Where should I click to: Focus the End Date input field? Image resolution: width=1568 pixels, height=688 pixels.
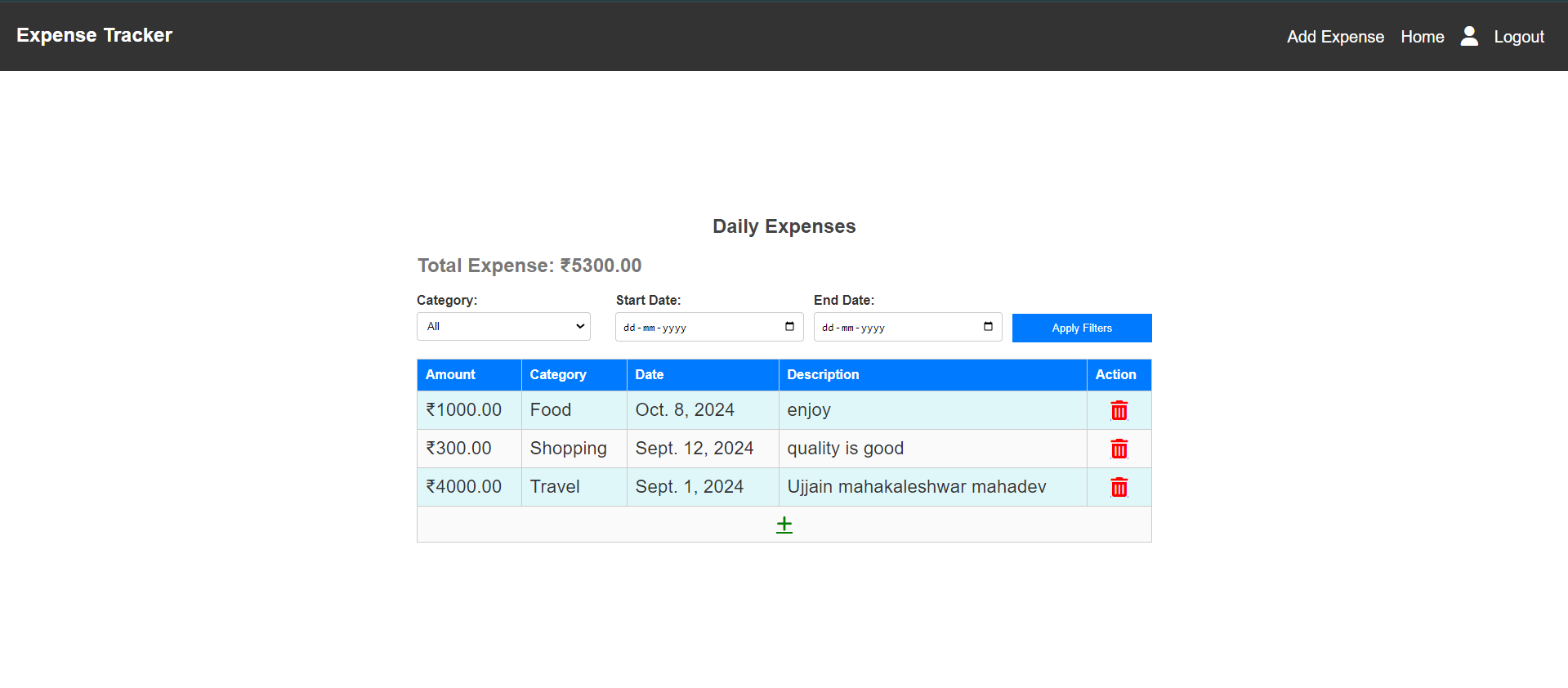(x=895, y=327)
